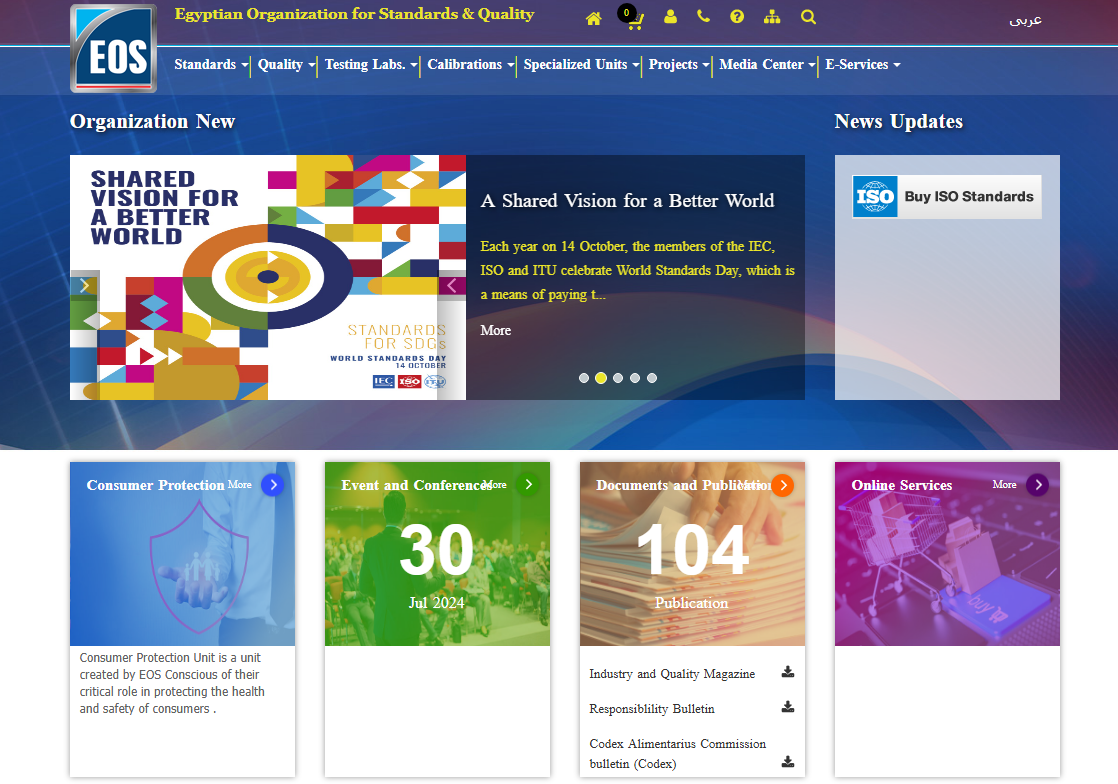Click the '104 Publication' count

pos(692,567)
